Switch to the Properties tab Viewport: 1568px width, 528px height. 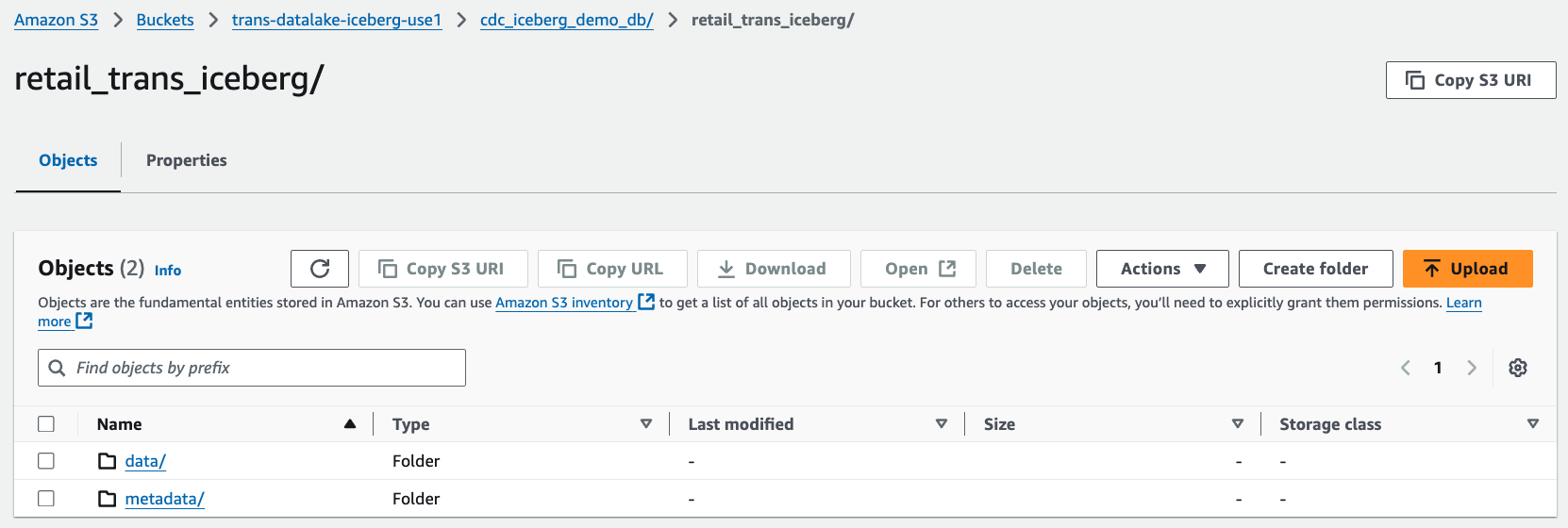click(x=187, y=160)
